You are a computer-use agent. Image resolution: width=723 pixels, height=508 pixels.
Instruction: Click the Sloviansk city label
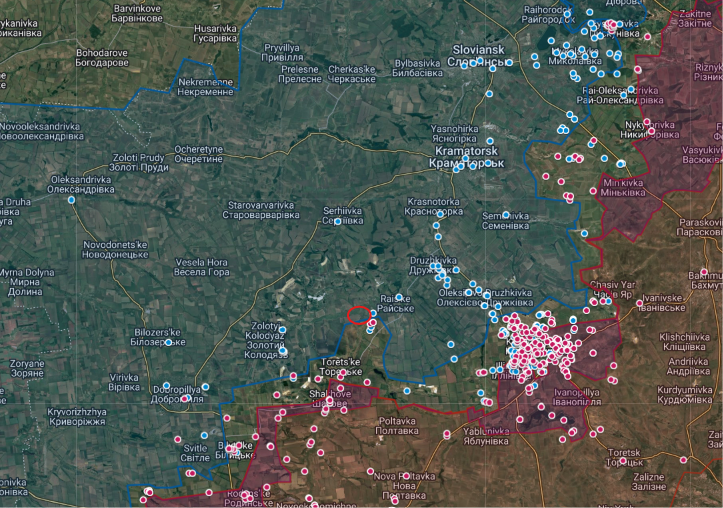[479, 55]
